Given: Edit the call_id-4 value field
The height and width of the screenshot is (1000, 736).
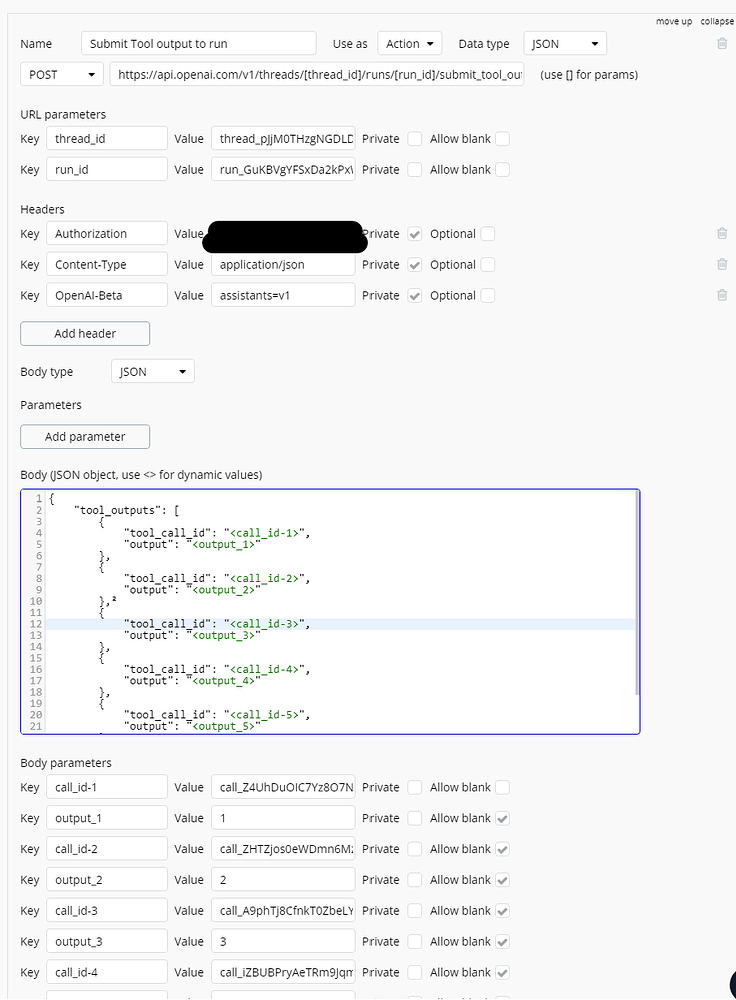Looking at the screenshot, I should [x=283, y=972].
